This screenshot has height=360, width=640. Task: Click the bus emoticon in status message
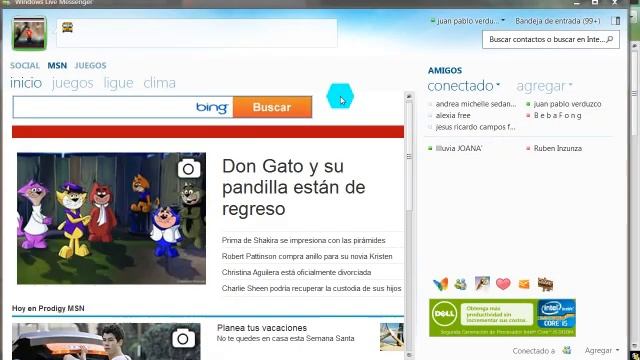click(x=67, y=27)
